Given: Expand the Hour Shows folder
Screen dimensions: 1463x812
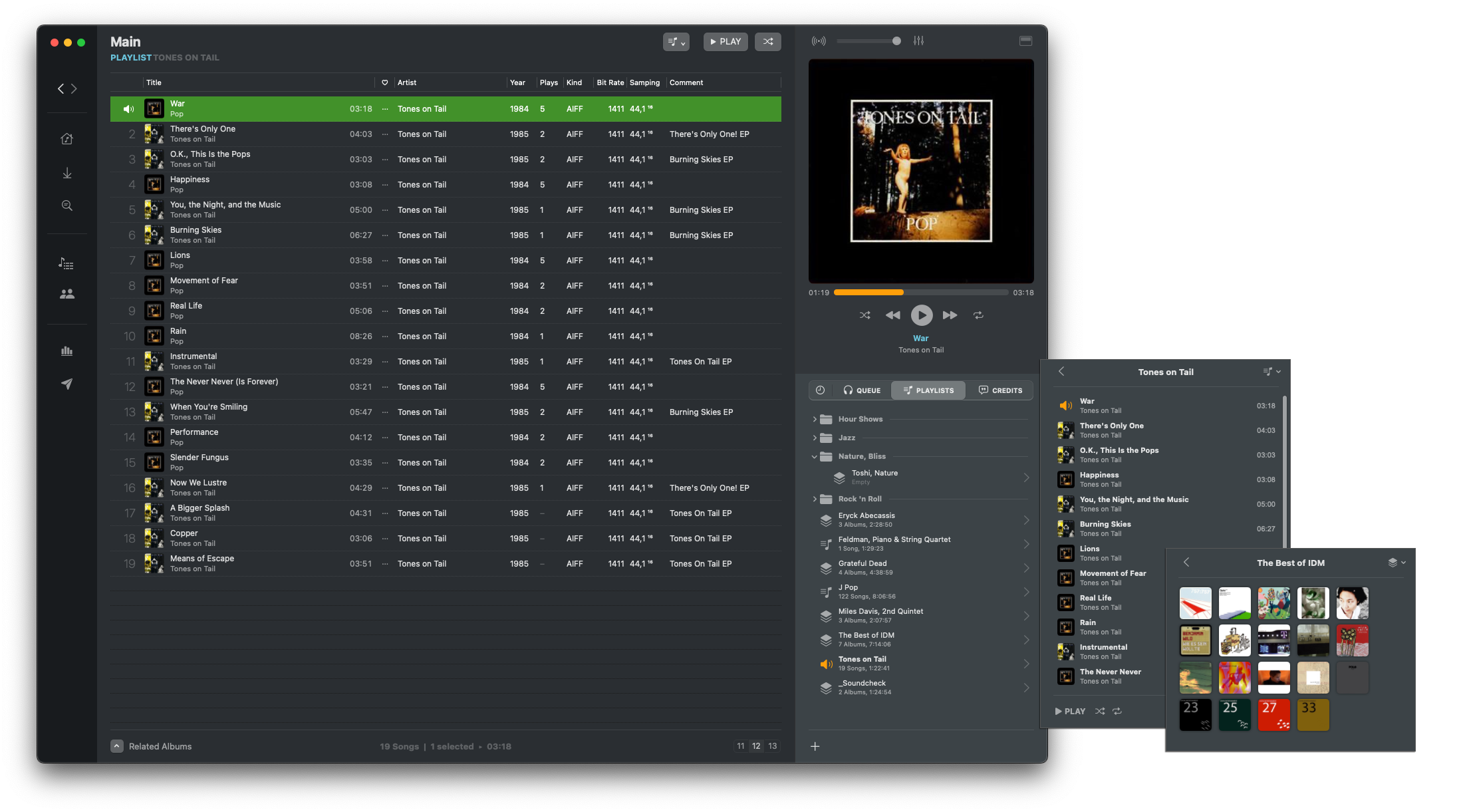Looking at the screenshot, I should (815, 419).
